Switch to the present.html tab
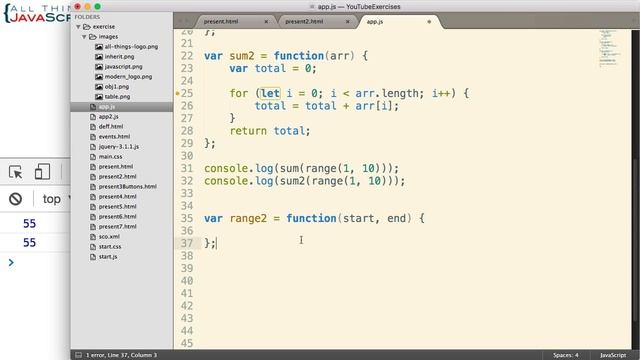The image size is (640, 360). [221, 22]
